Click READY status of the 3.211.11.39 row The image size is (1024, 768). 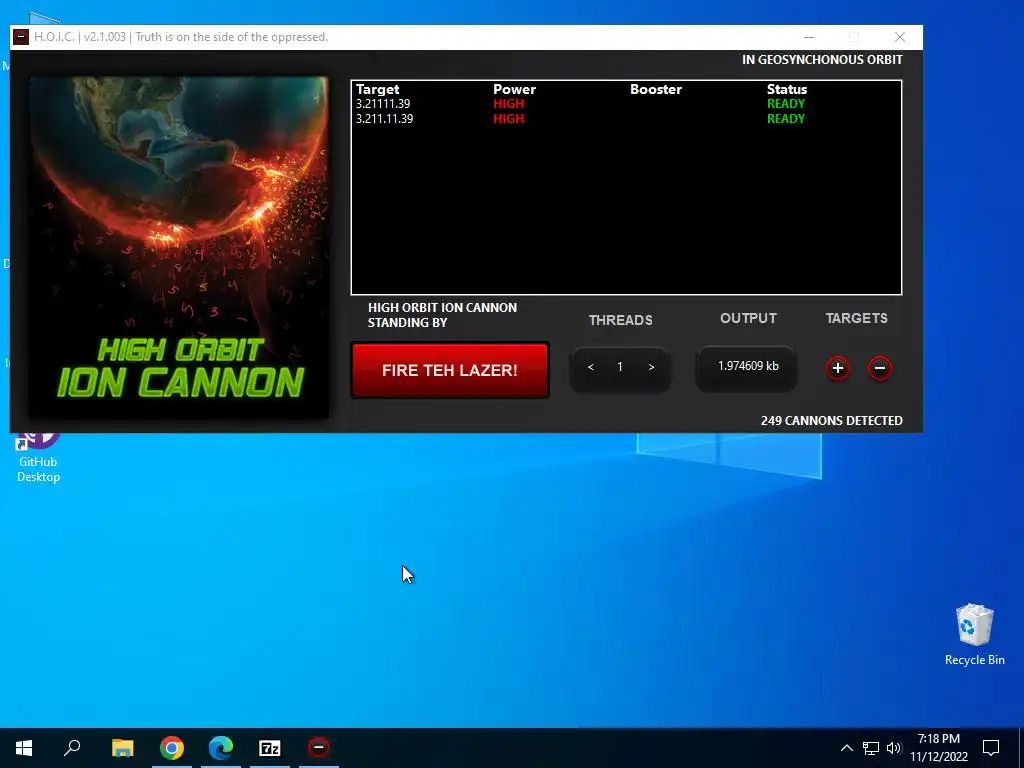point(786,119)
